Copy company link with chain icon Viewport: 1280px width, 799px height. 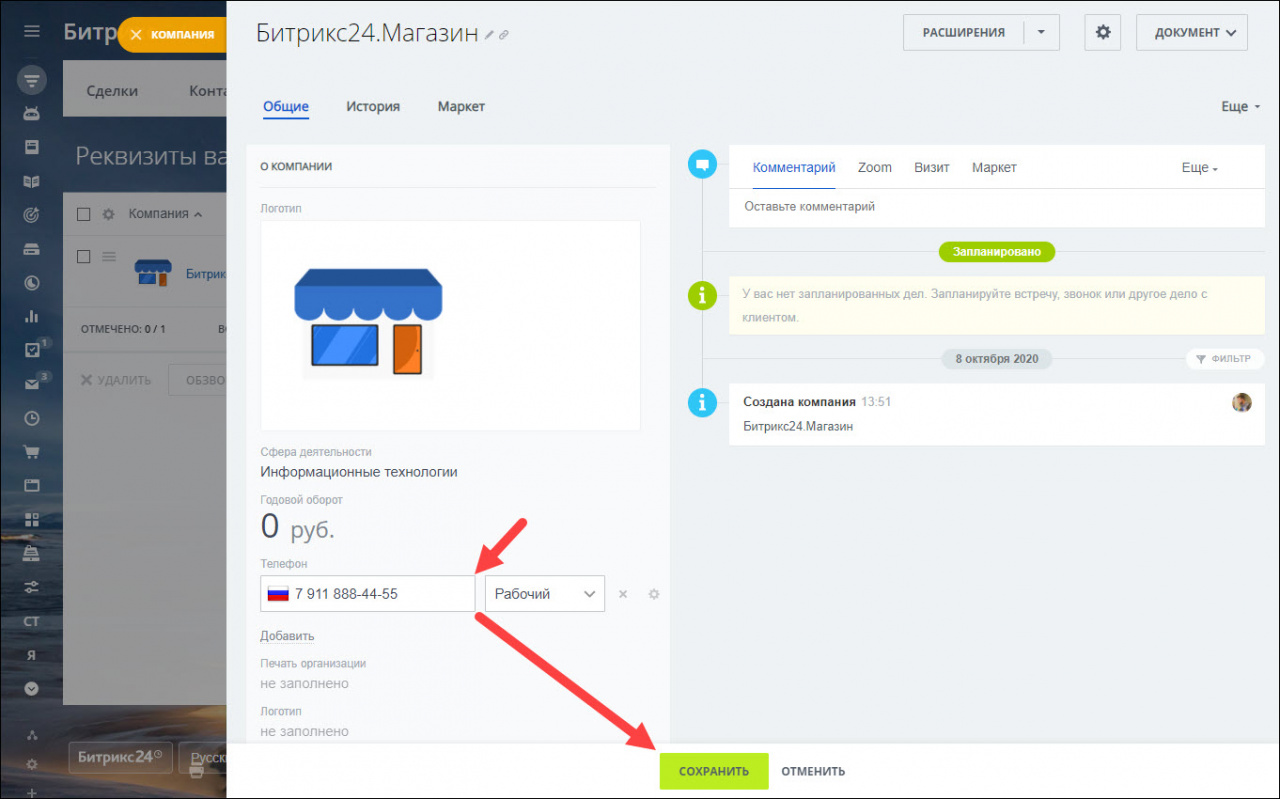pos(504,35)
